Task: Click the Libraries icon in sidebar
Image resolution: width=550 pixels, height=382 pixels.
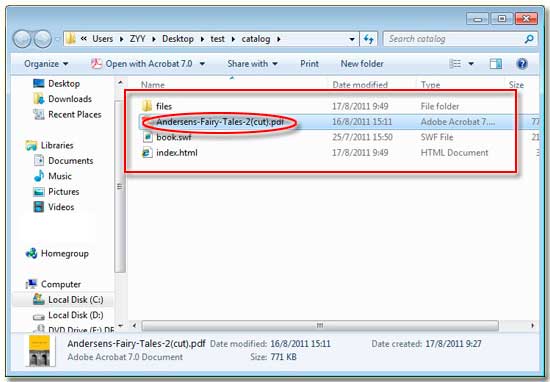Action: [31, 145]
